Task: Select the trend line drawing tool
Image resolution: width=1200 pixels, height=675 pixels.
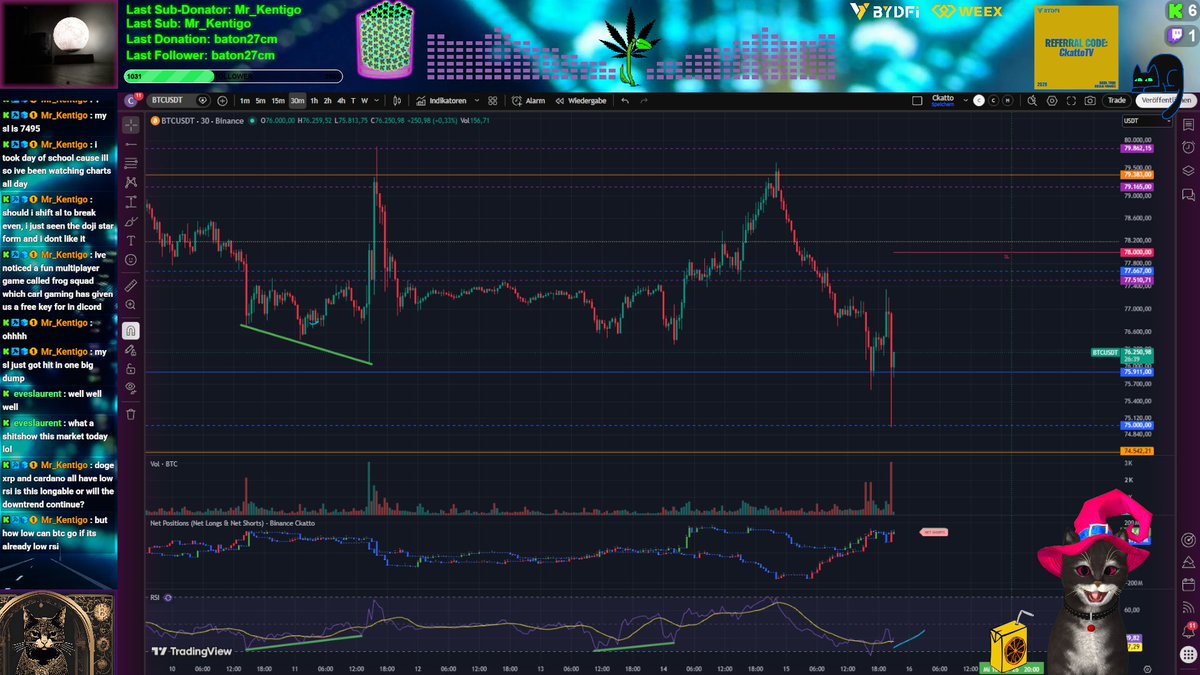Action: coord(131,143)
